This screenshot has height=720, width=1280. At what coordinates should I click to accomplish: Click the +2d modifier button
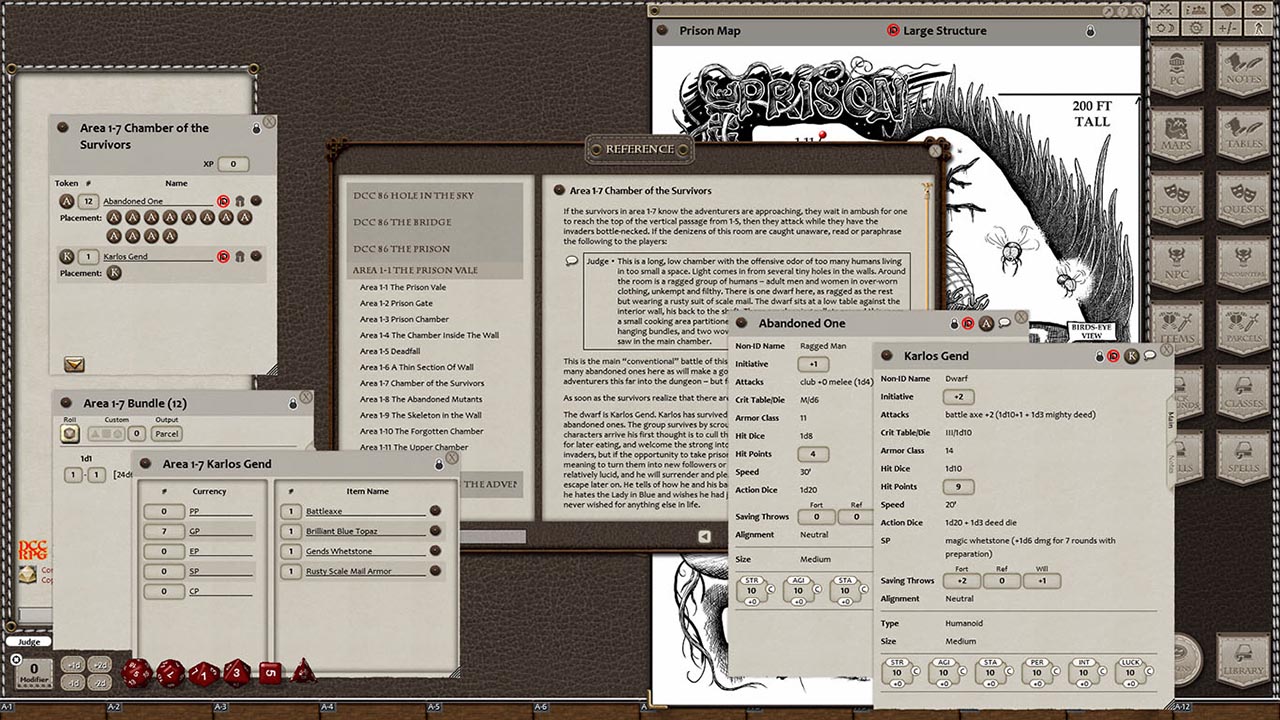(x=100, y=665)
